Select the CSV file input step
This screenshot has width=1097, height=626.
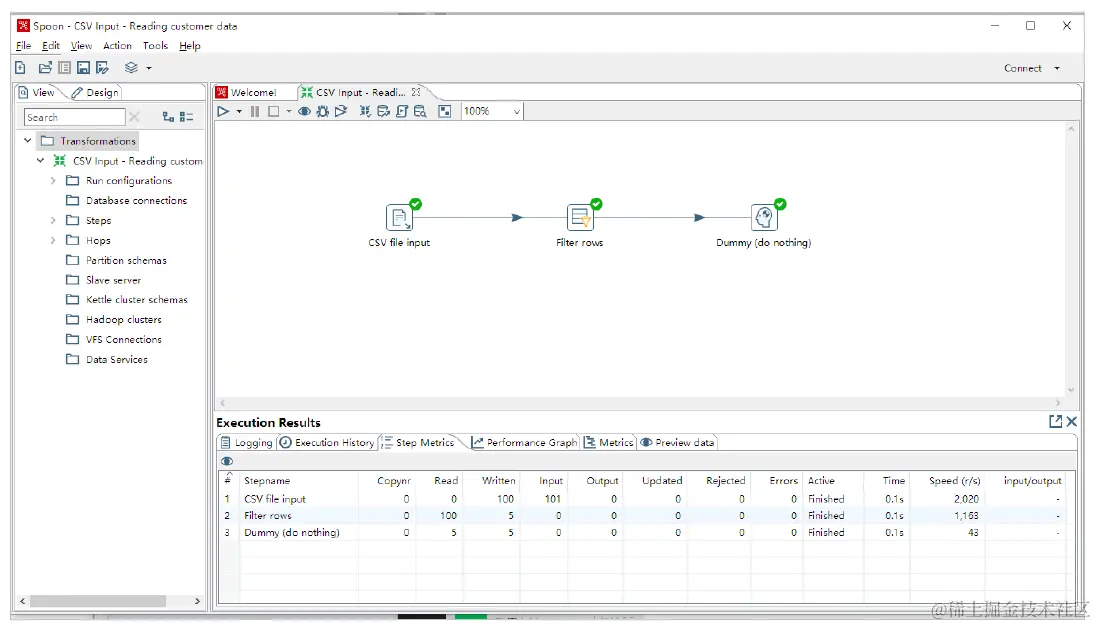pyautogui.click(x=399, y=218)
